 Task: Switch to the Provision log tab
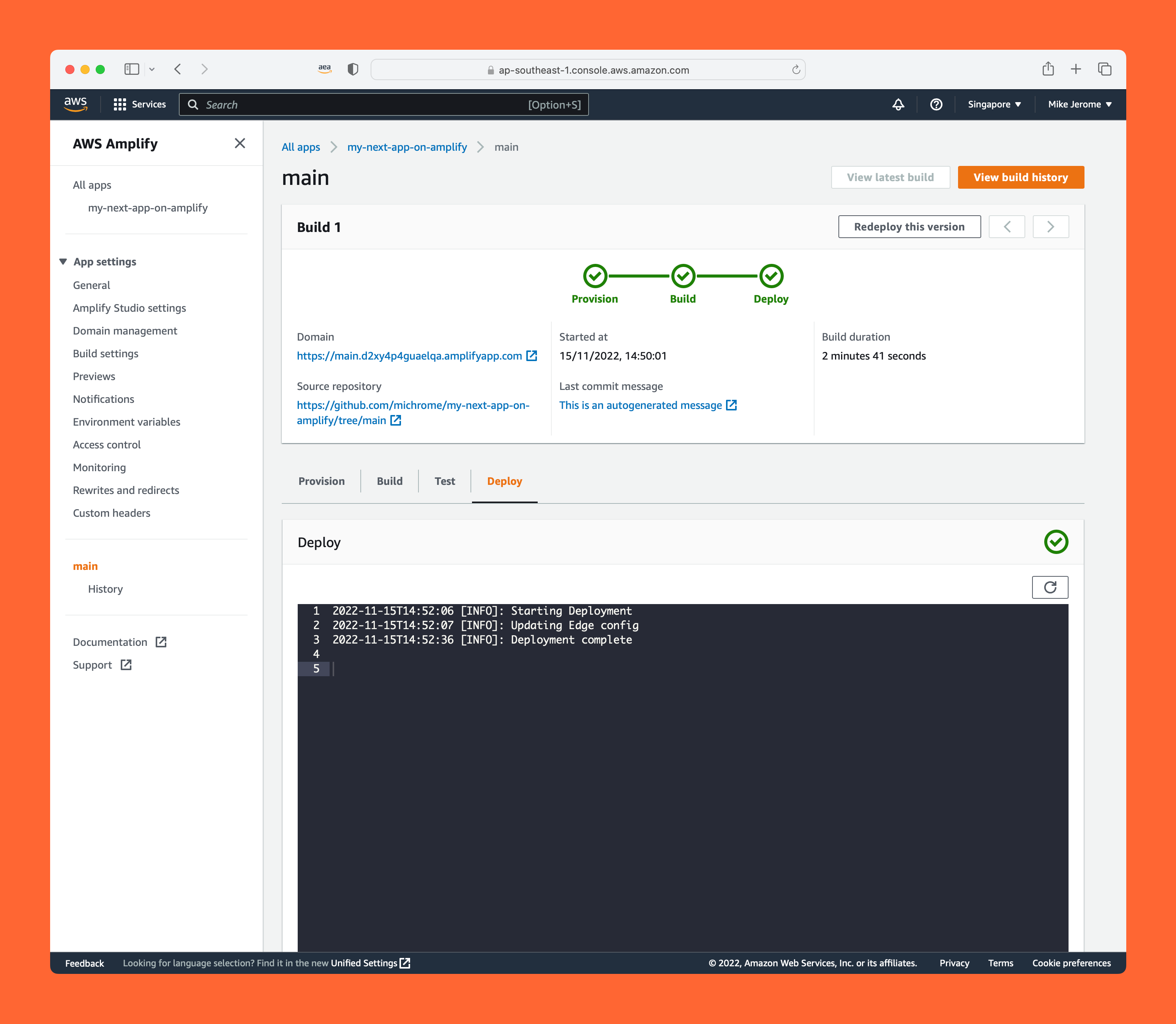[x=321, y=481]
